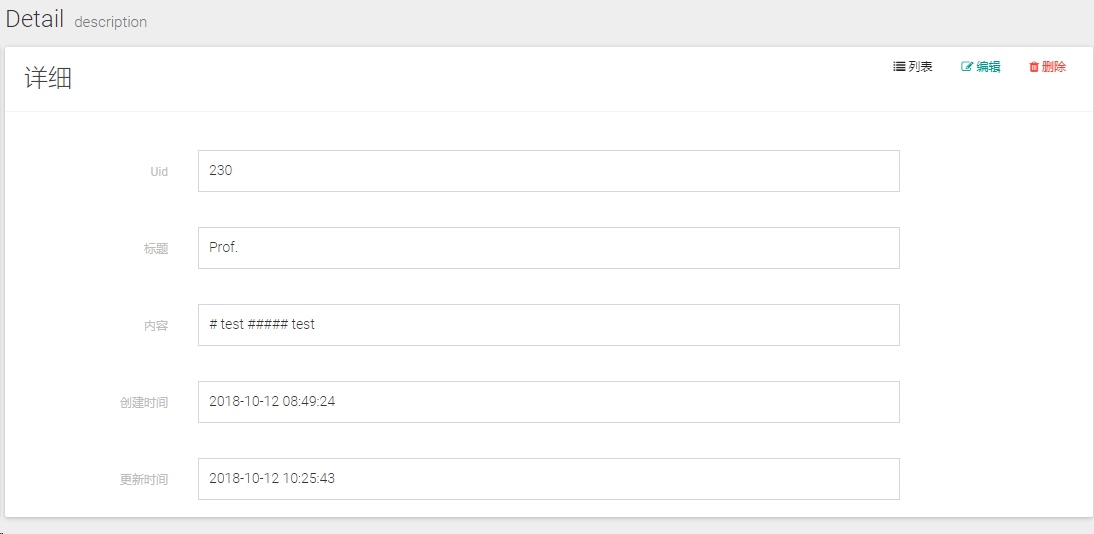
Task: Click empty gray background right of description
Action: 614,22
